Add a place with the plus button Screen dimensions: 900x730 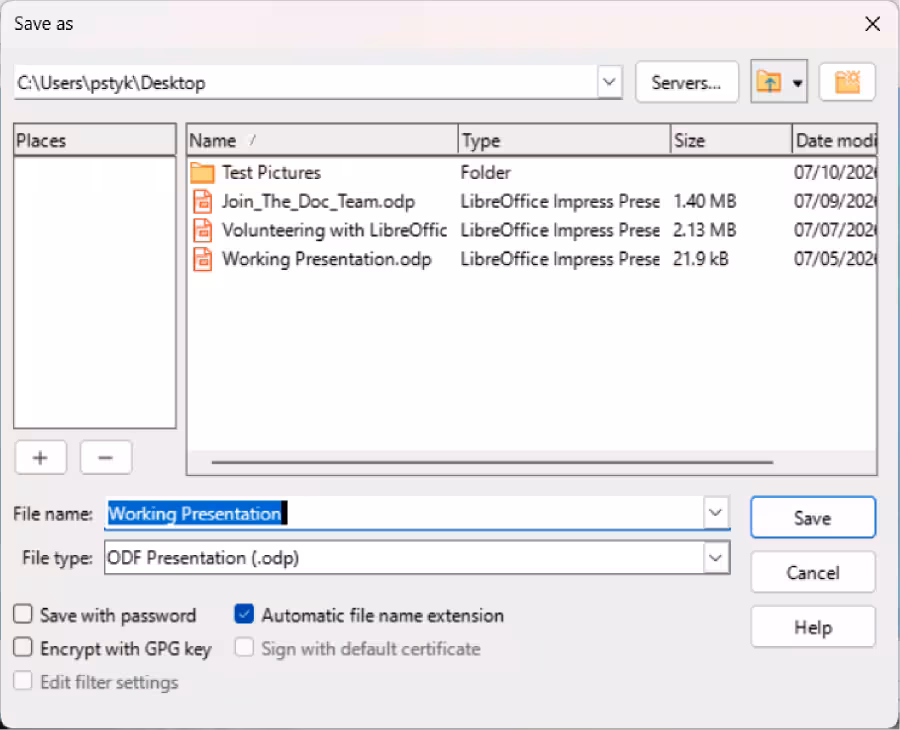coord(41,457)
